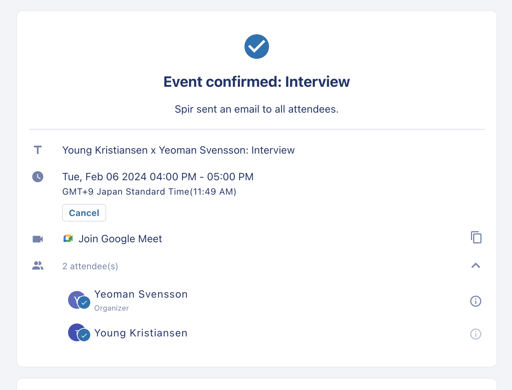Click the title T icon
Screen dimensions: 512x390
tap(38, 150)
